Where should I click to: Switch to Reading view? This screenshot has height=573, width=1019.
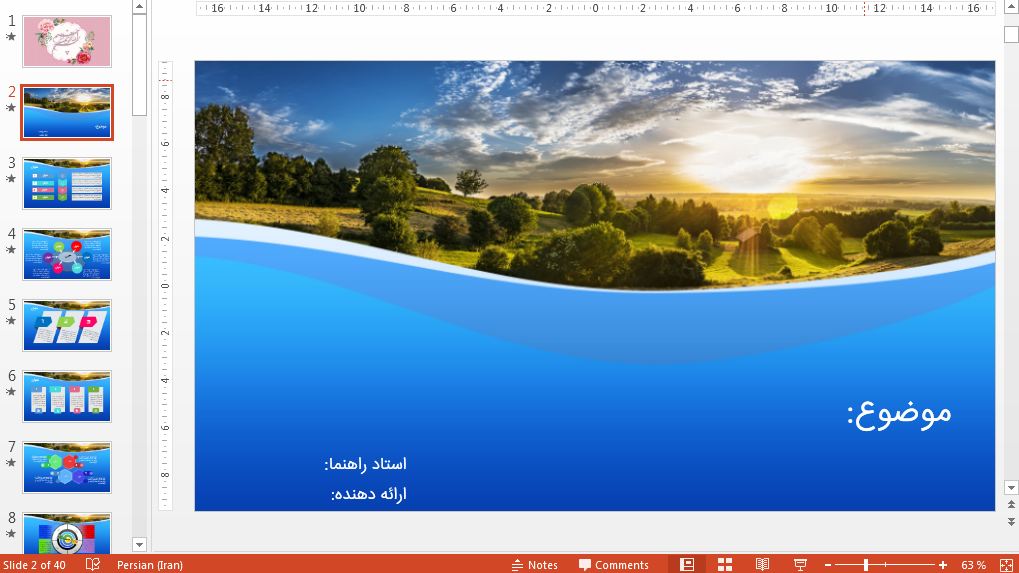click(x=762, y=565)
